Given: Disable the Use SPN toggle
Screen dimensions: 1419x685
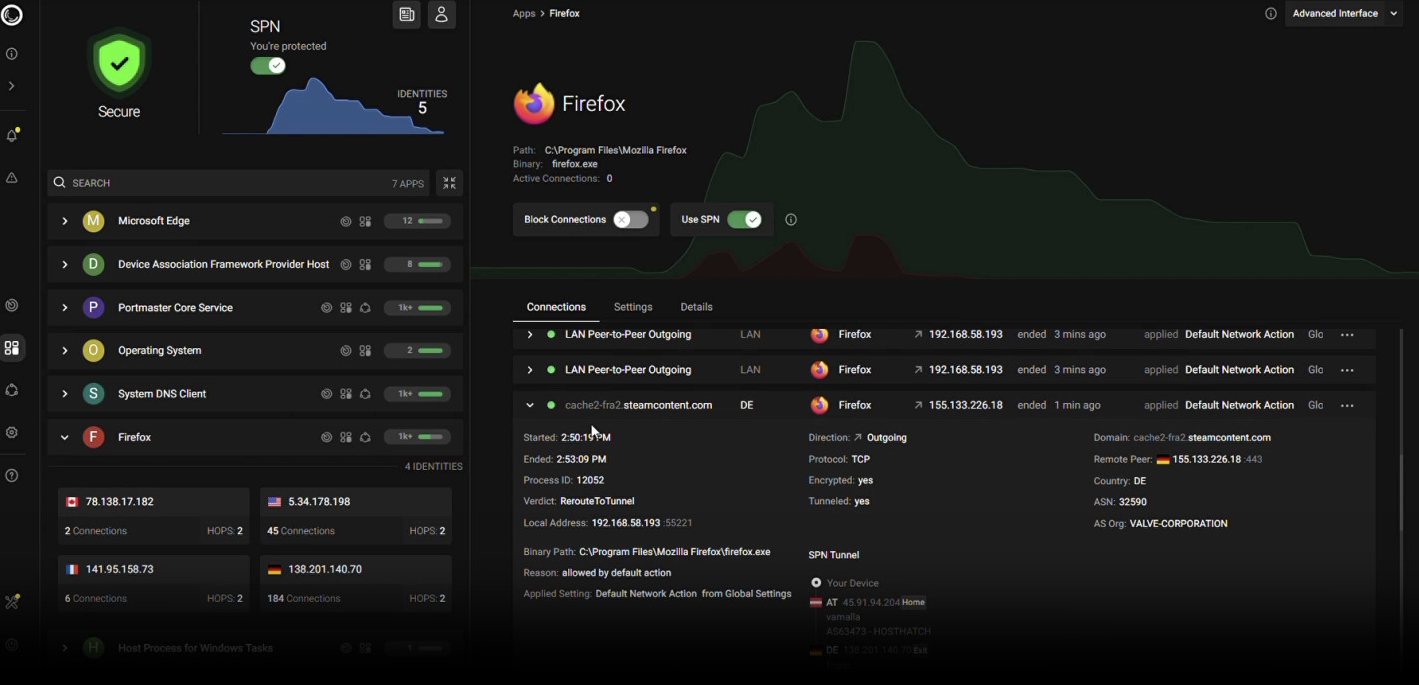Looking at the screenshot, I should click(744, 220).
